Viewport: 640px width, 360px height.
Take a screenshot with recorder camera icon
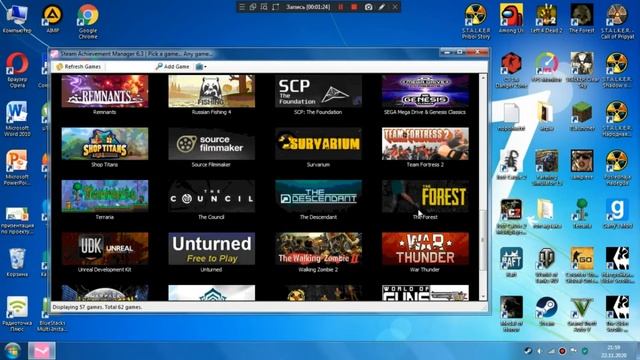[x=368, y=7]
